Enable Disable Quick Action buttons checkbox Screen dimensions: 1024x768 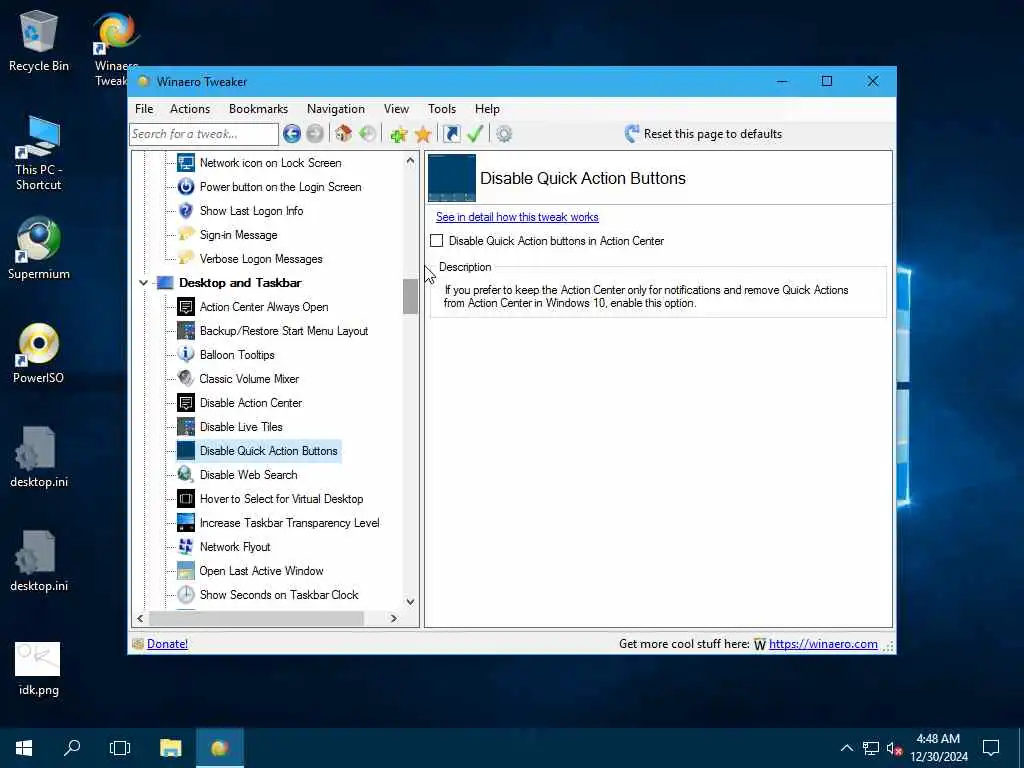[436, 241]
